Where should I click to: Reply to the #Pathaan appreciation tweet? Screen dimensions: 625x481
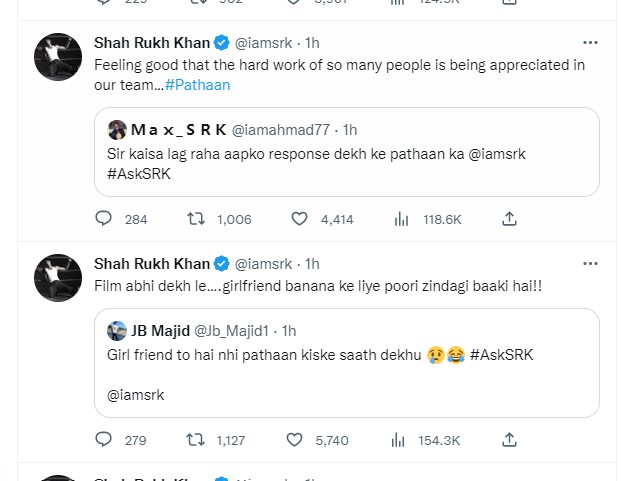tap(104, 219)
